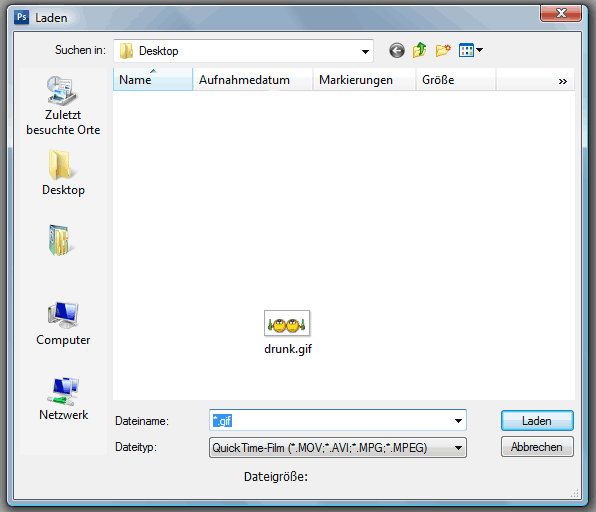The width and height of the screenshot is (596, 512).
Task: Open the Dateityp QuickTime-Film dropdown
Action: coord(338,448)
